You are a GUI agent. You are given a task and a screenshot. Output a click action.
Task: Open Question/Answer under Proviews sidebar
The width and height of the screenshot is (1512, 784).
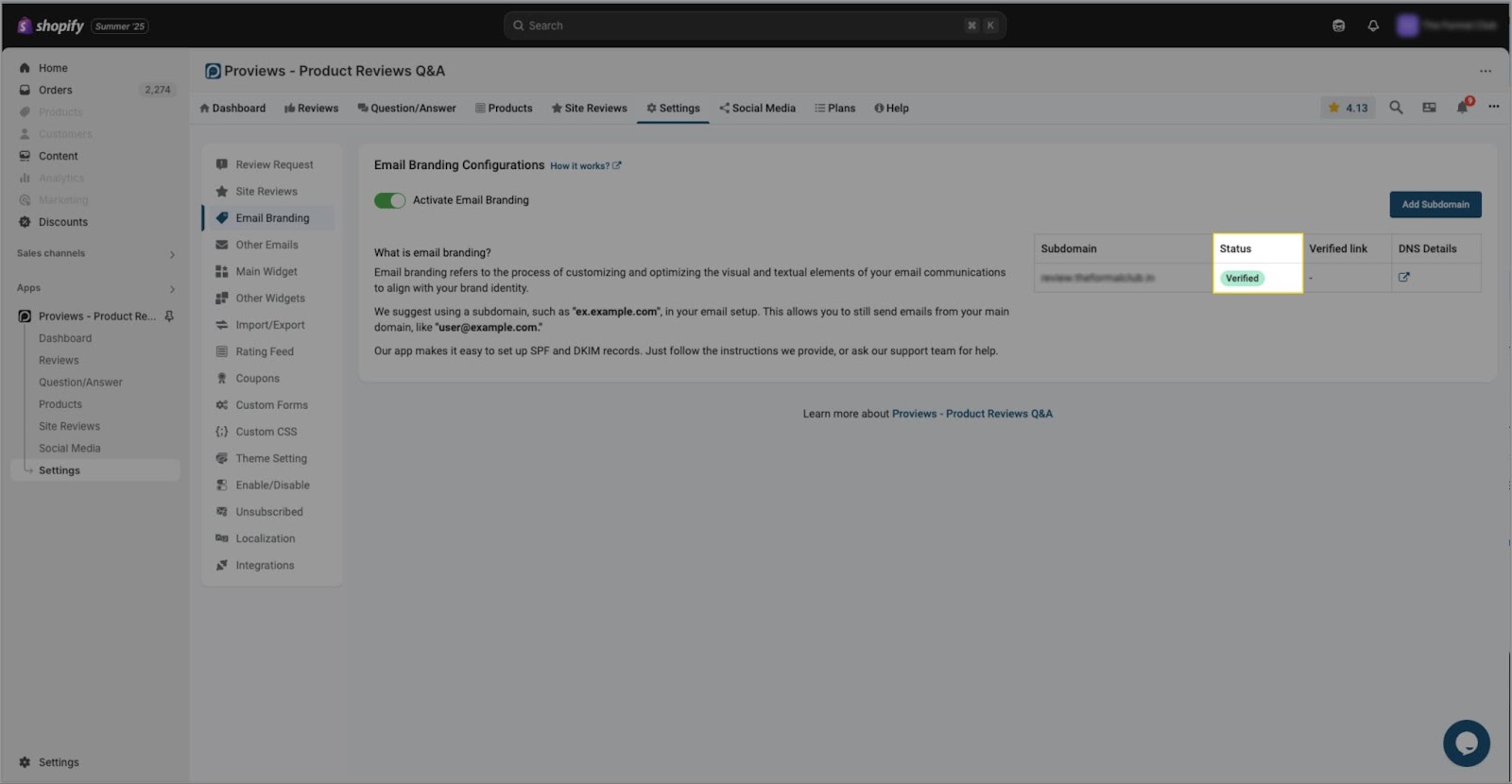pyautogui.click(x=80, y=383)
